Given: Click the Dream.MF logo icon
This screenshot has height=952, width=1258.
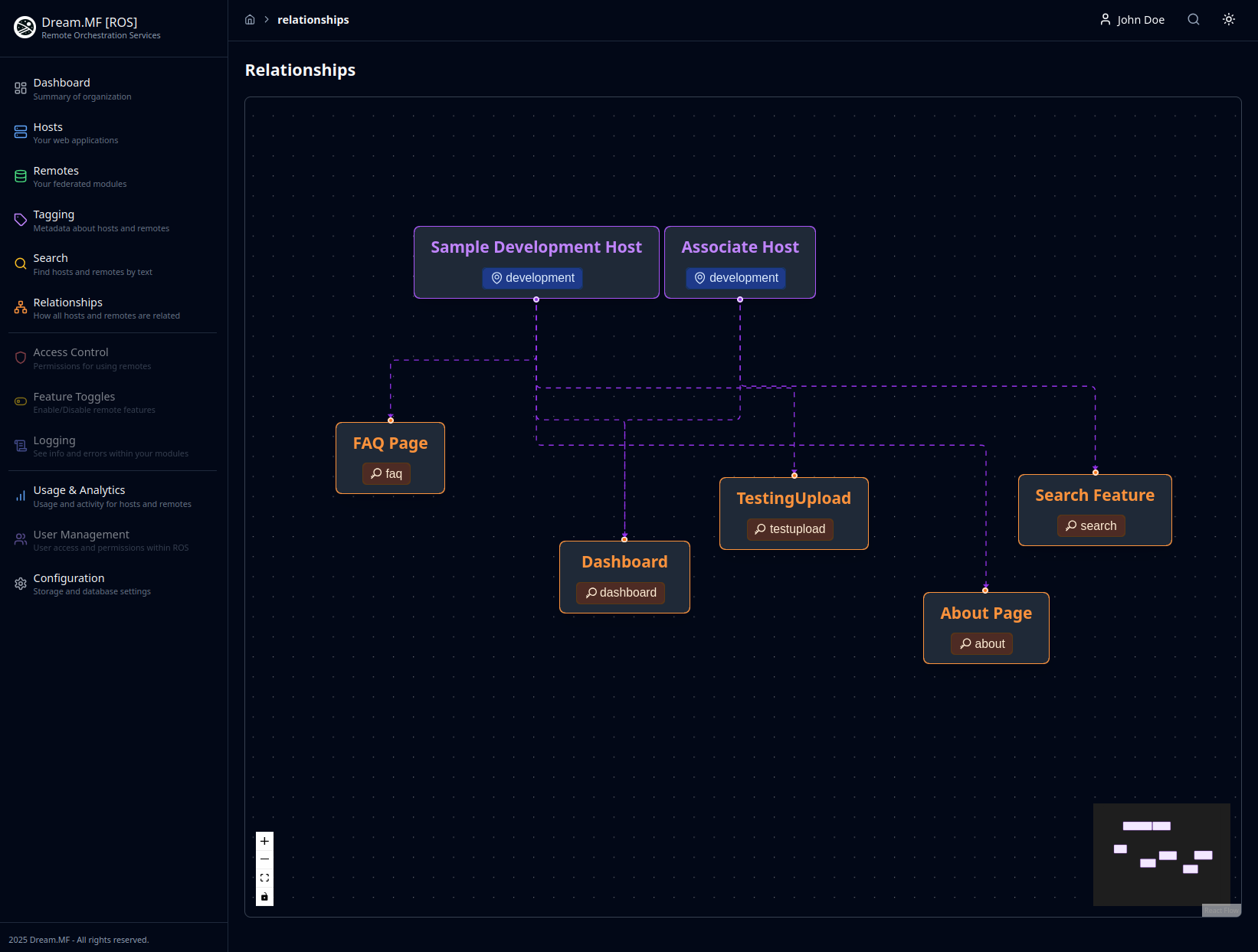Looking at the screenshot, I should point(25,28).
